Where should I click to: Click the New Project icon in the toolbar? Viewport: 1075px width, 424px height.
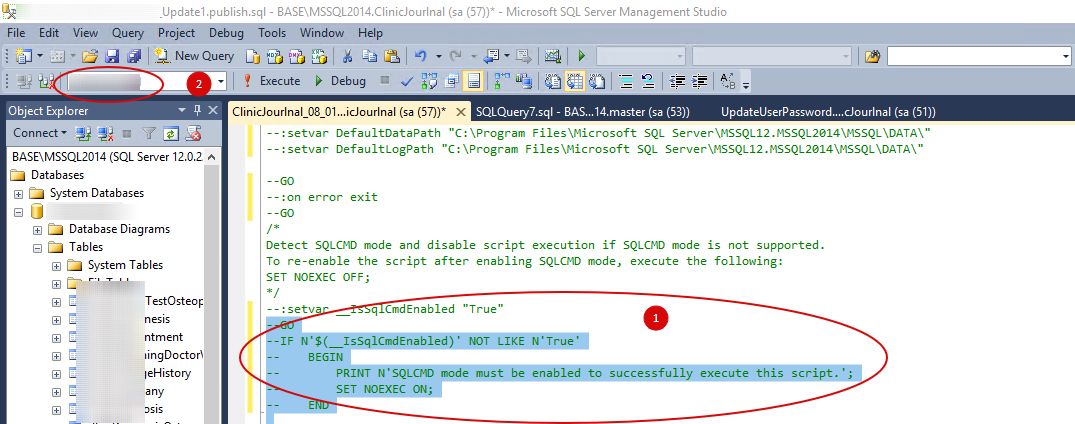[x=23, y=56]
